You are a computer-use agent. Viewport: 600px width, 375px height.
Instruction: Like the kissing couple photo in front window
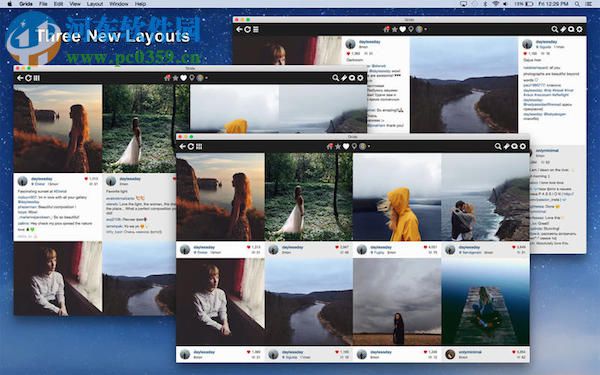click(x=514, y=247)
